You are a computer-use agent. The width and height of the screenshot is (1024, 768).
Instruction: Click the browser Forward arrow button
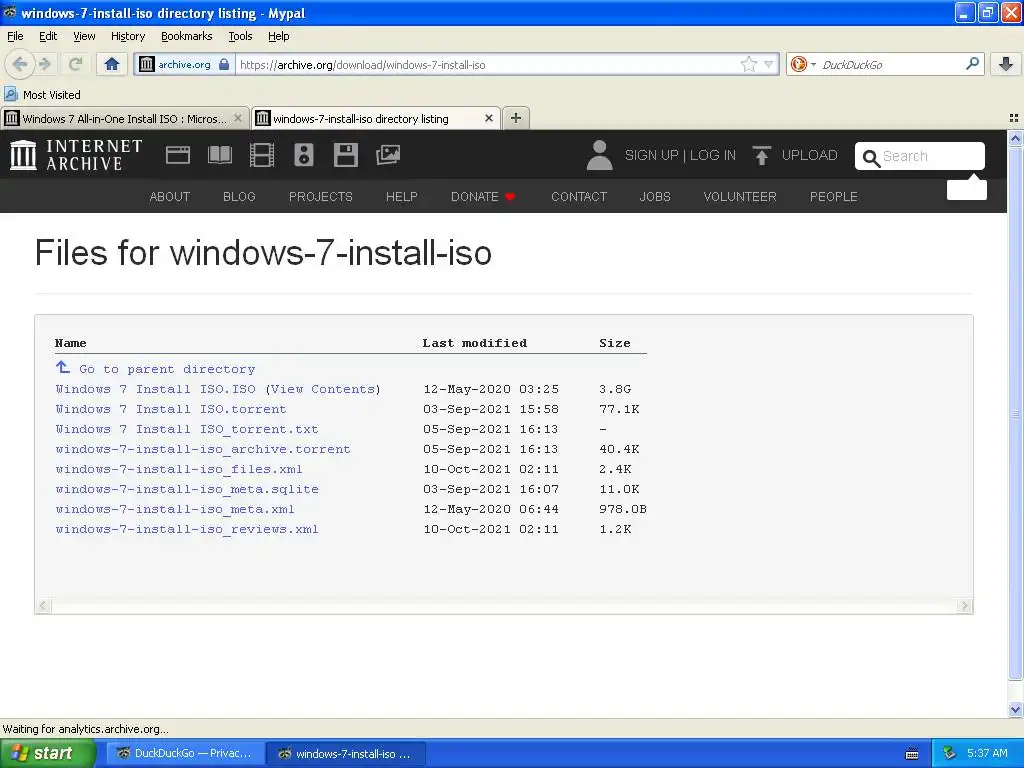pos(45,64)
